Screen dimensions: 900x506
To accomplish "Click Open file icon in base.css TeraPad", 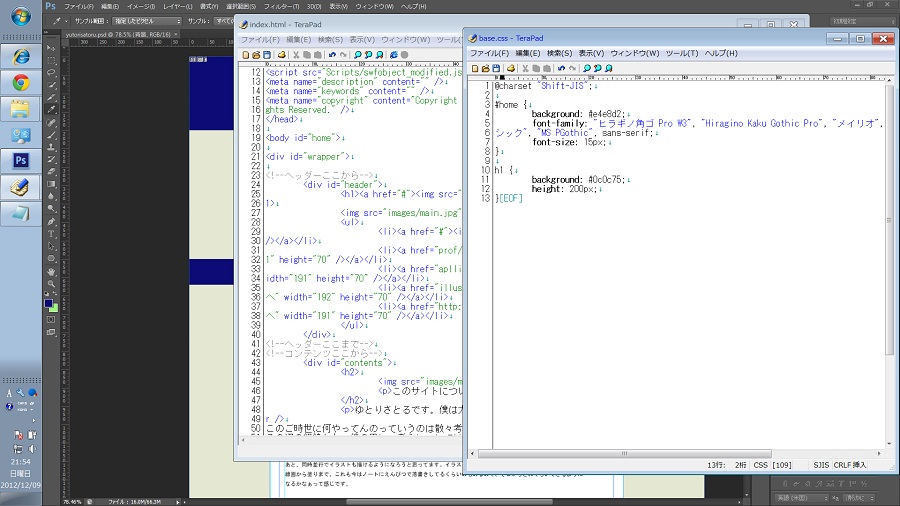I will (x=486, y=68).
